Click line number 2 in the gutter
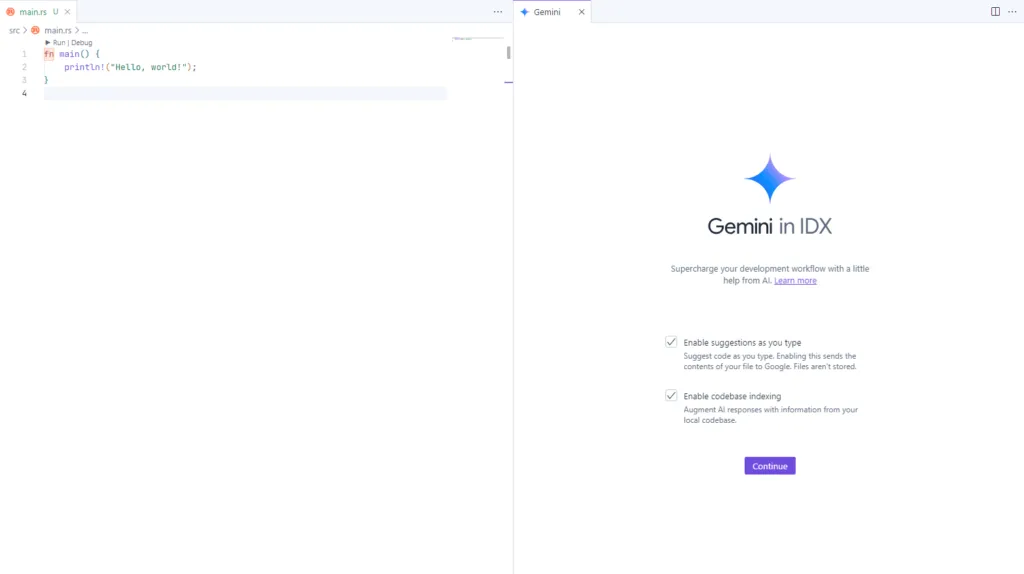The image size is (1024, 574). point(24,67)
